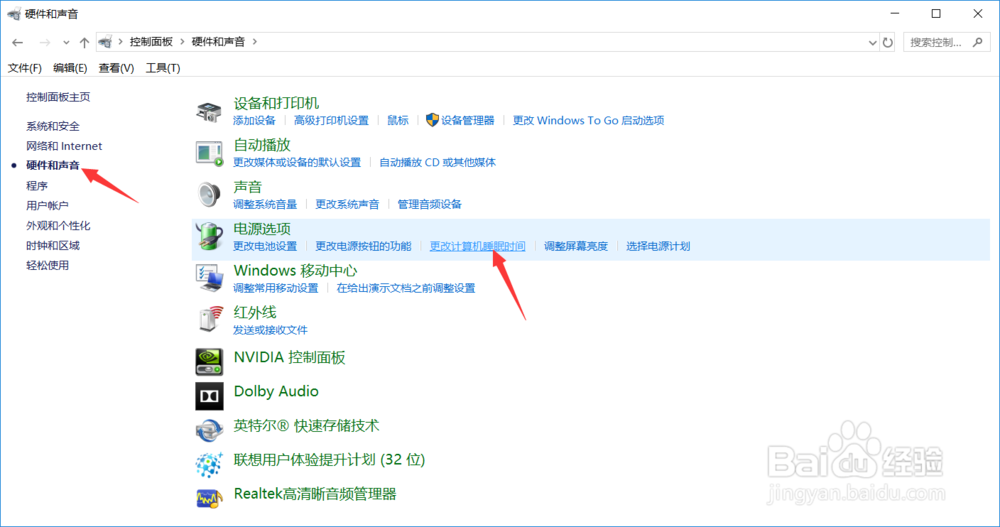Open the 查看(V) menu
The width and height of the screenshot is (1000, 527).
(x=116, y=68)
